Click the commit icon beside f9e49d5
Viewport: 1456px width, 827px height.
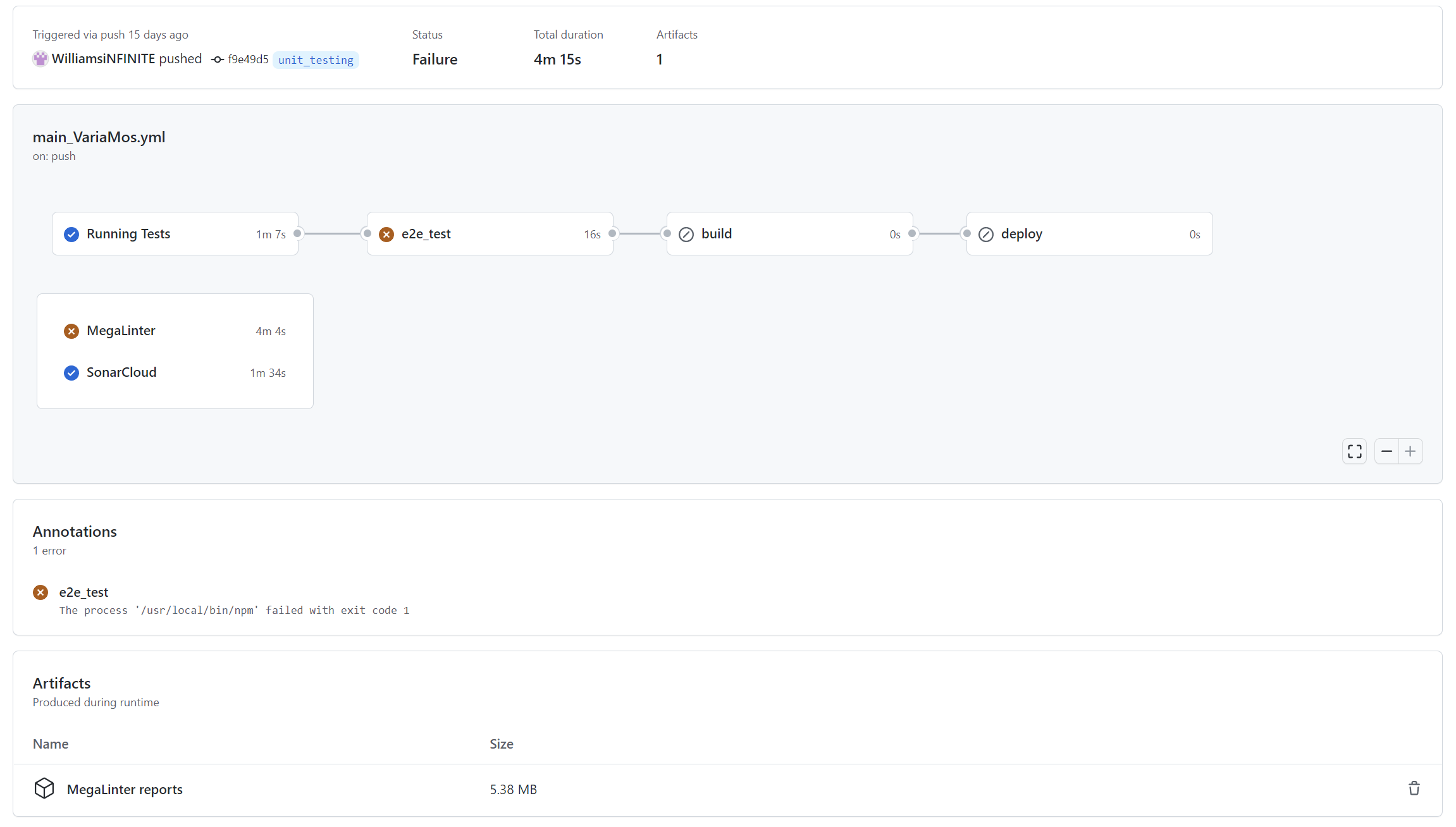[x=218, y=59]
